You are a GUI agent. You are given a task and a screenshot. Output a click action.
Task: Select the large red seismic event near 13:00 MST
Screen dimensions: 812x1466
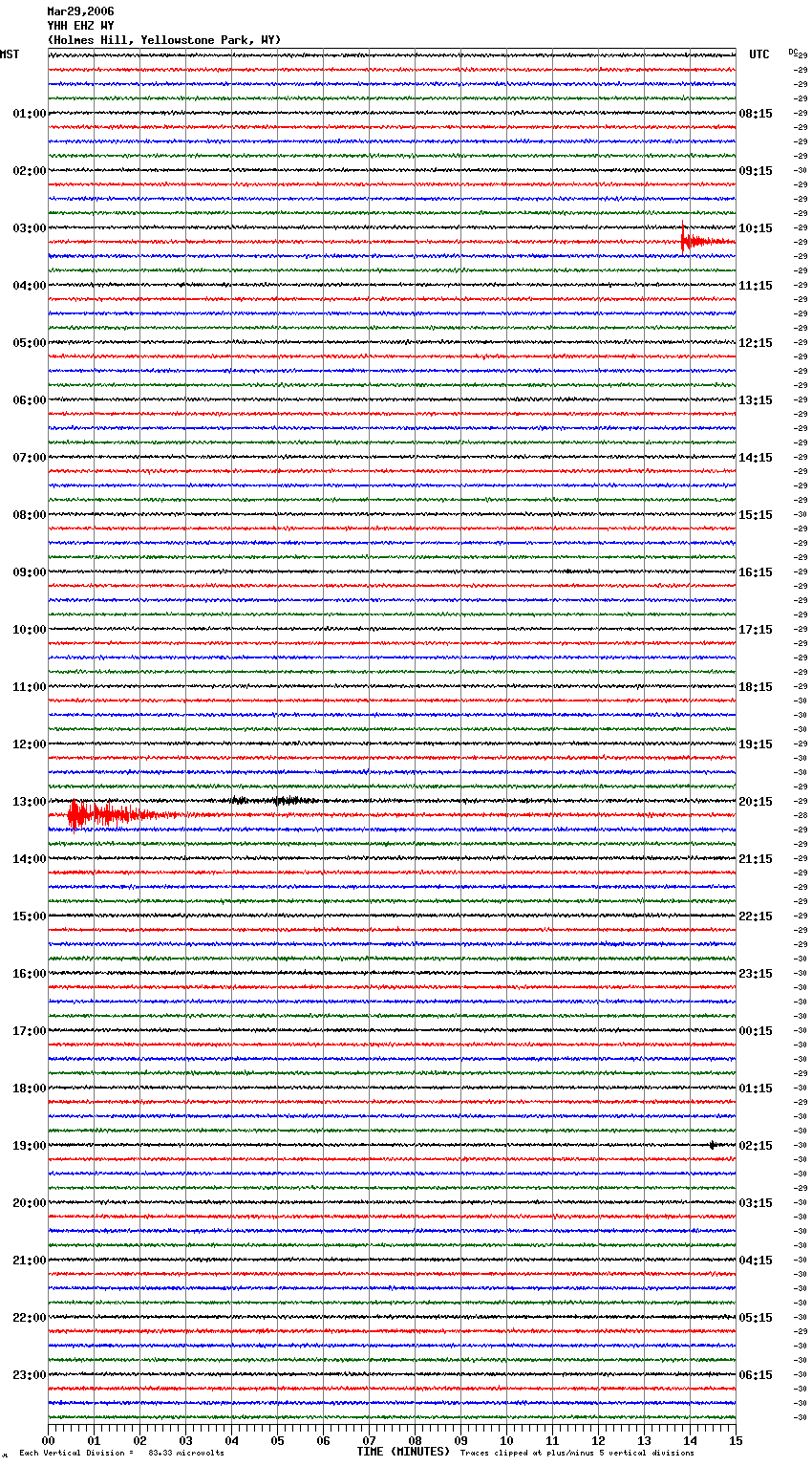pyautogui.click(x=122, y=815)
